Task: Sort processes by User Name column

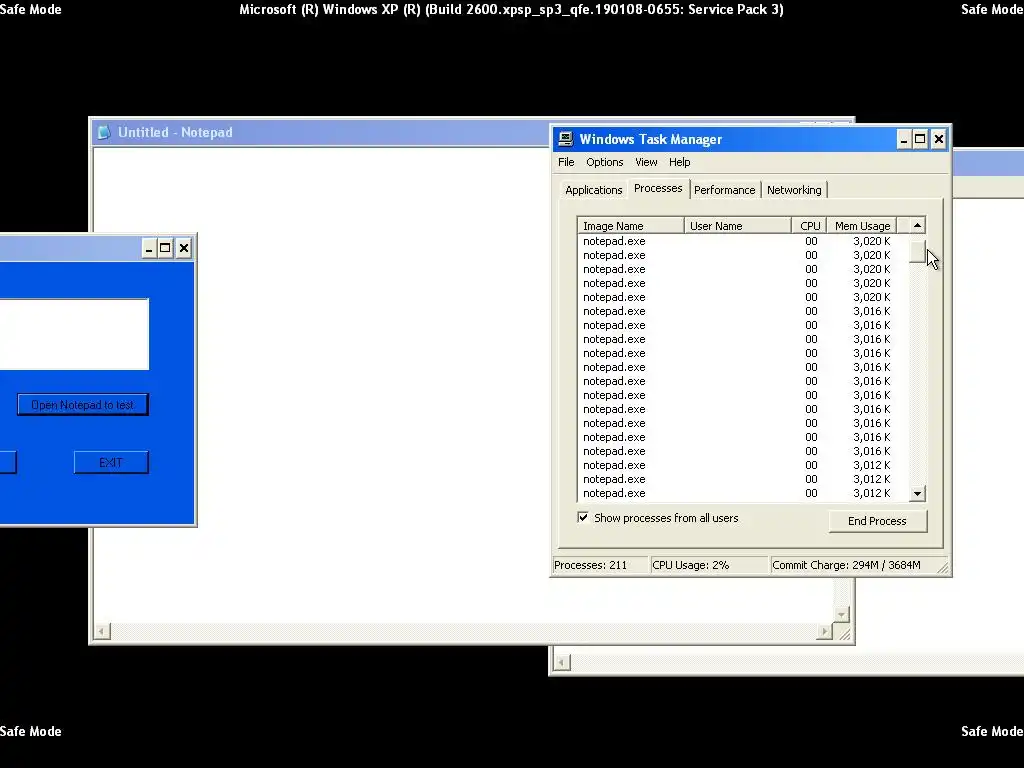Action: point(737,226)
